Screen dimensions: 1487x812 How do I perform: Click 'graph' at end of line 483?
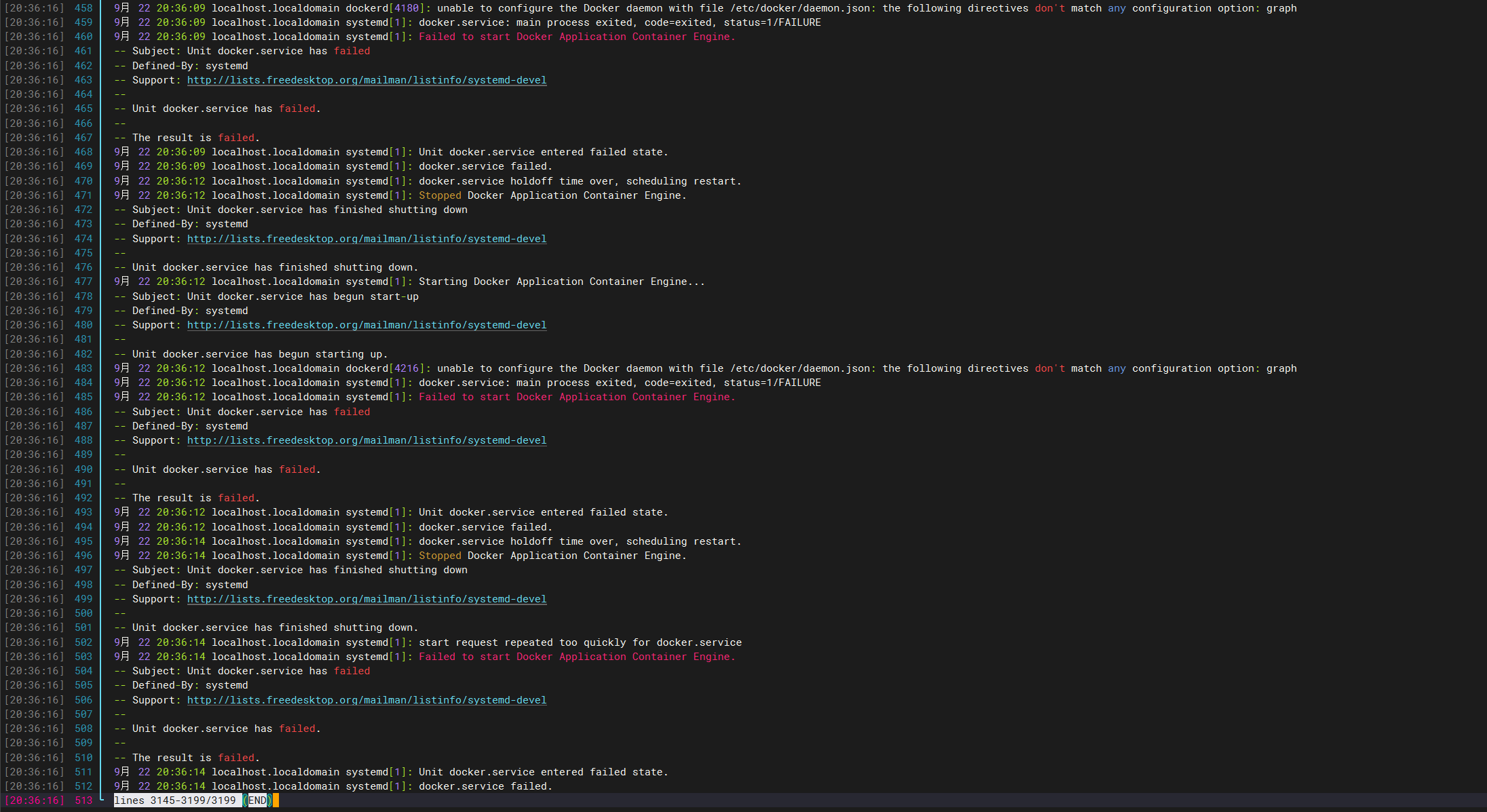(x=1281, y=368)
